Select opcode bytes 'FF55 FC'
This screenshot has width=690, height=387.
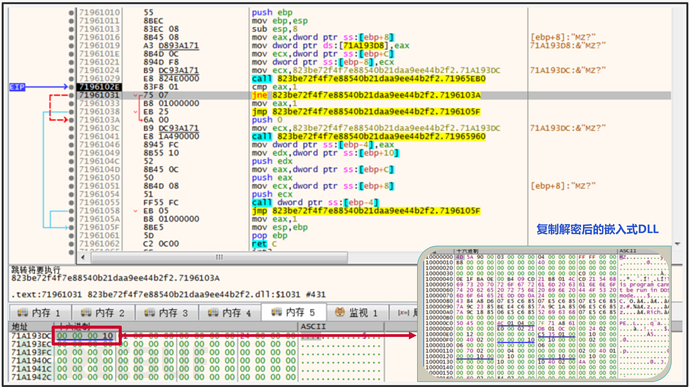click(x=161, y=203)
